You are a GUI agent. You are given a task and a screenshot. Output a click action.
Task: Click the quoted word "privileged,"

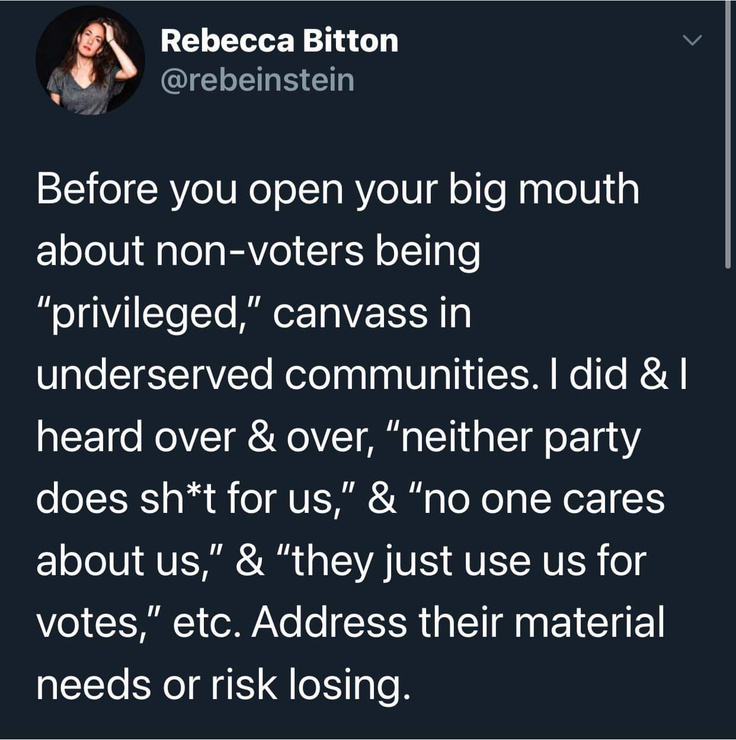click(x=147, y=315)
